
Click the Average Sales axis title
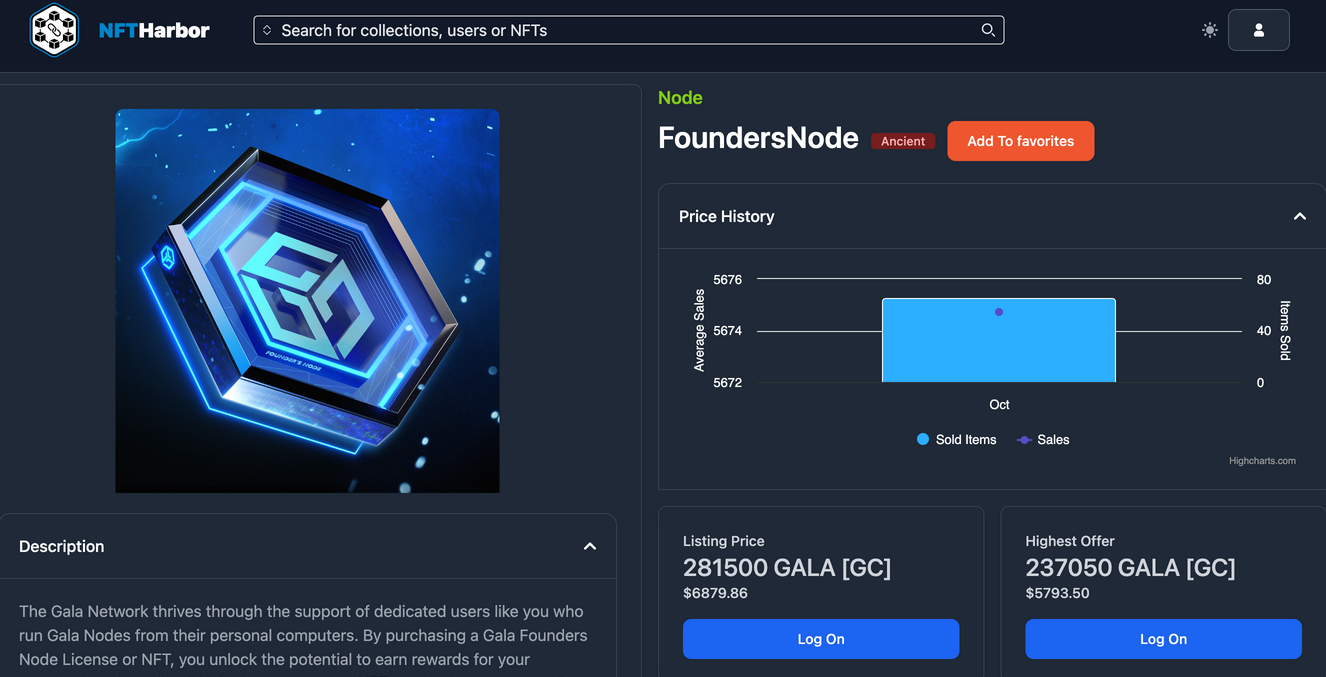point(699,330)
